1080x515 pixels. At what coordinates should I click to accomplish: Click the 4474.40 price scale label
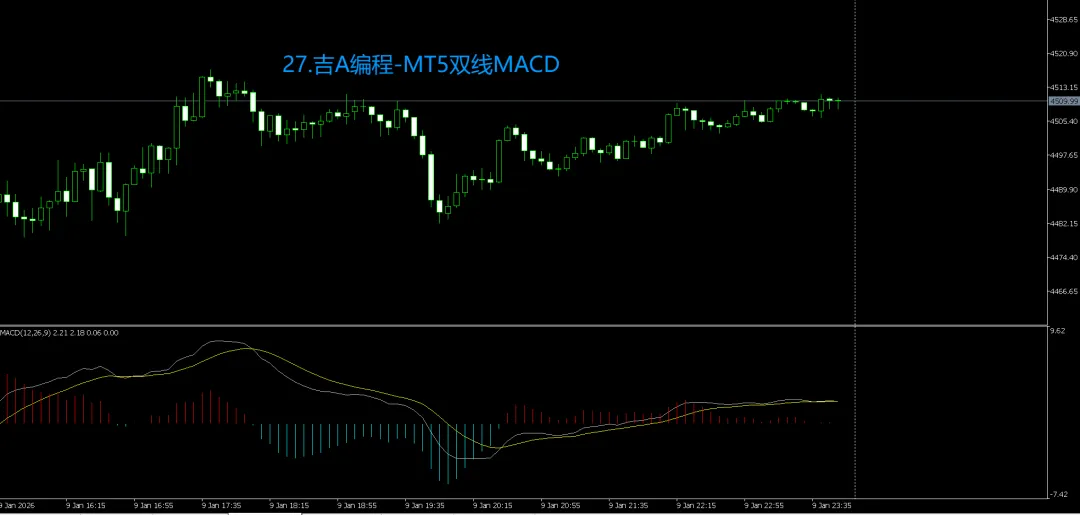[1064, 258]
